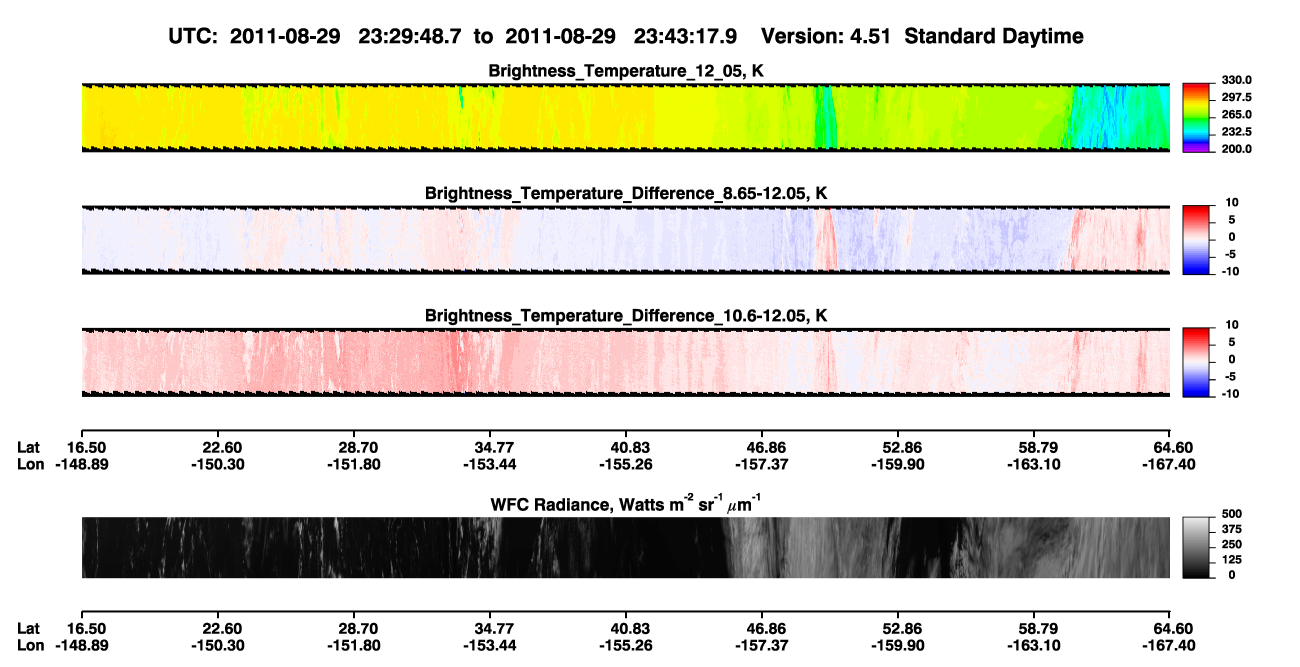Viewport: 1300px width, 667px height.
Task: Click longitude '-155.26' under the 10.6-12.05 panel
Action: (626, 465)
